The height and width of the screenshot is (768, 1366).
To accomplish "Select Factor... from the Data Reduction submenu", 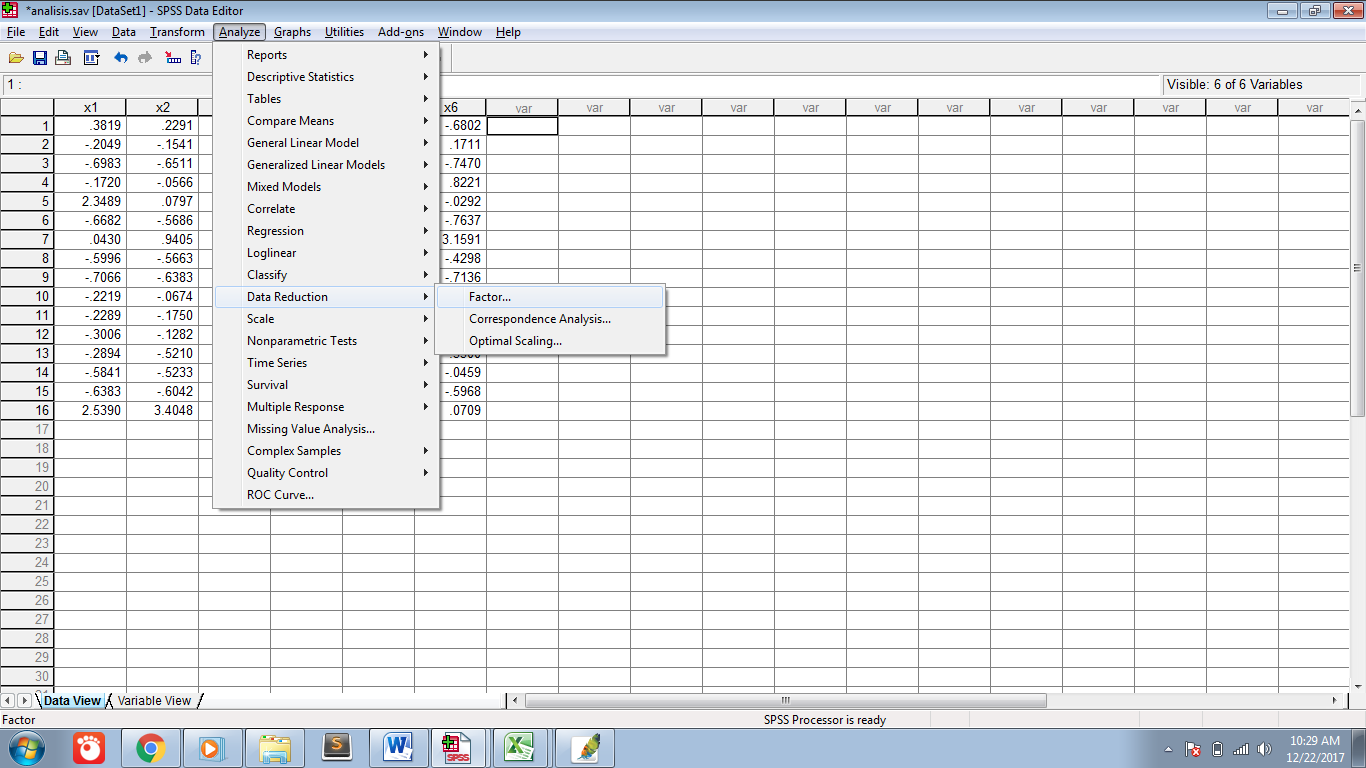I will pos(490,297).
